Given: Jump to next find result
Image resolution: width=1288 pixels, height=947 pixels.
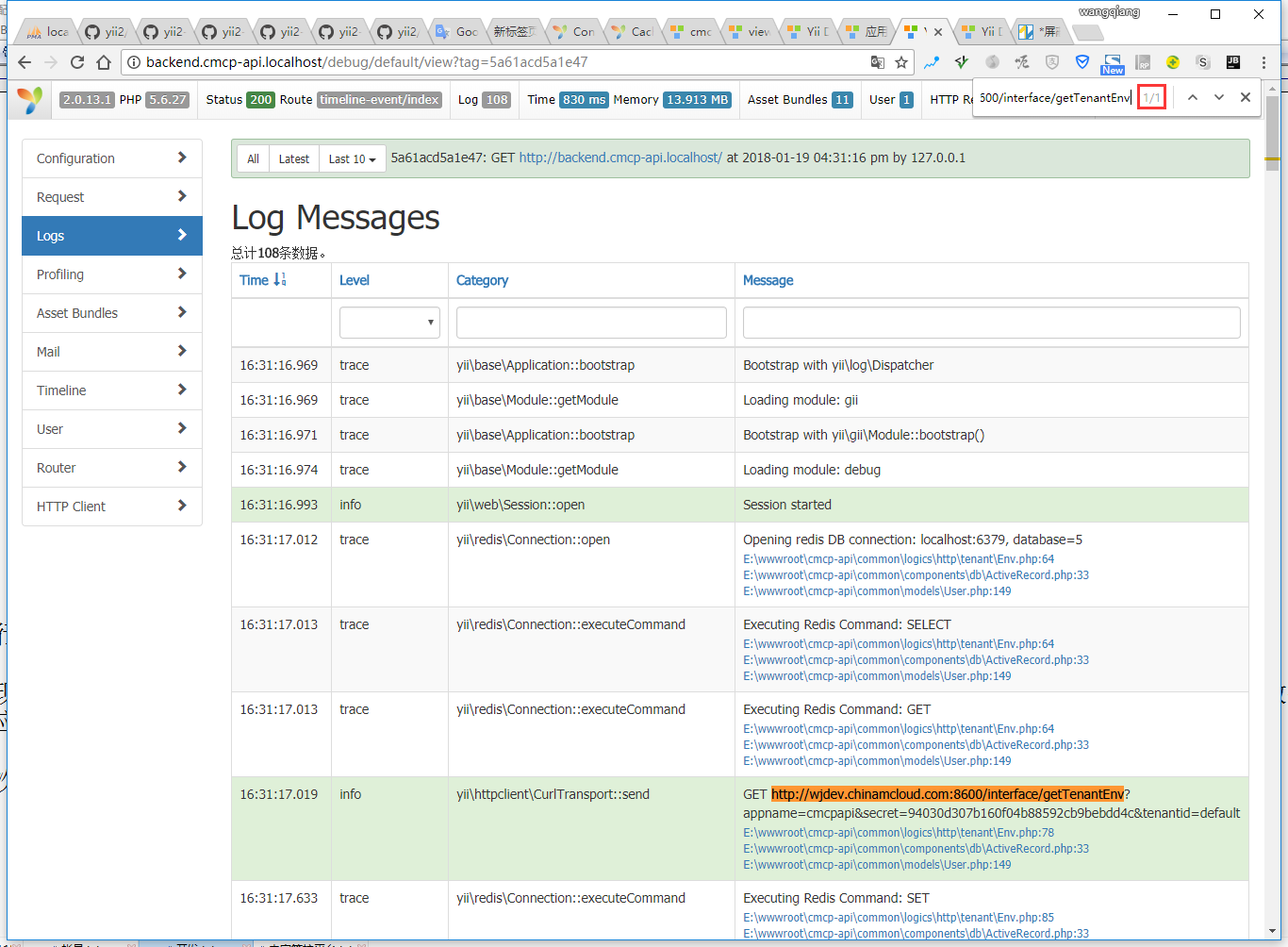Looking at the screenshot, I should tap(1219, 97).
